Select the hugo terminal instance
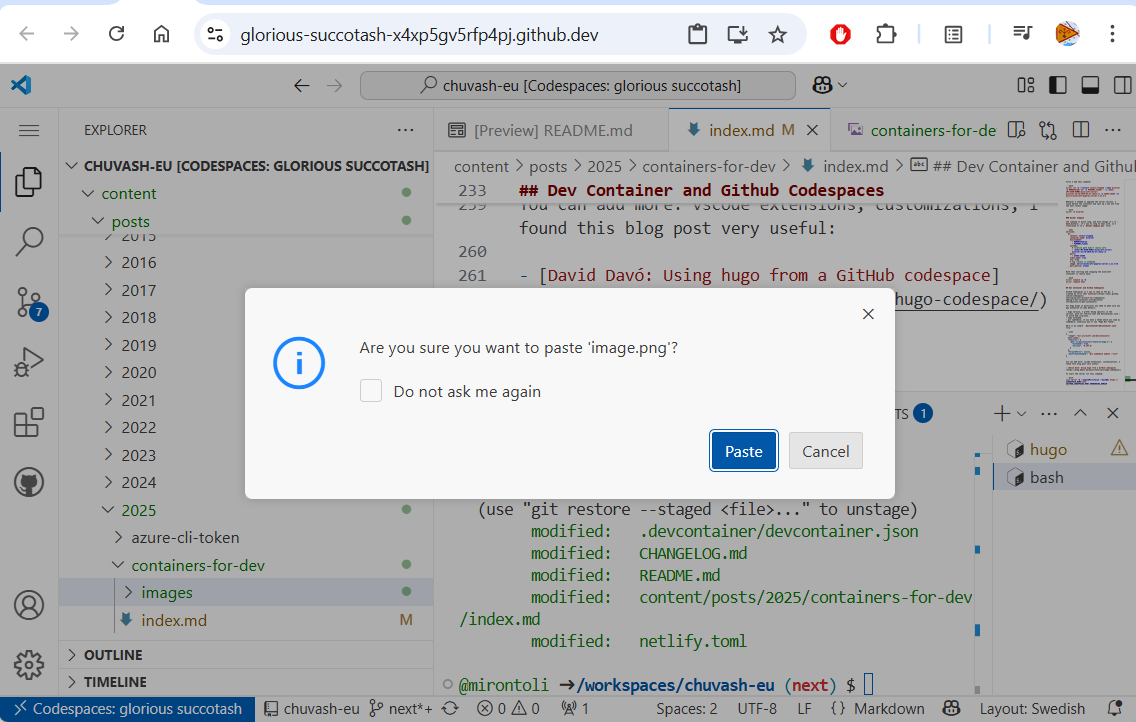The height and width of the screenshot is (722, 1136). 1064,450
